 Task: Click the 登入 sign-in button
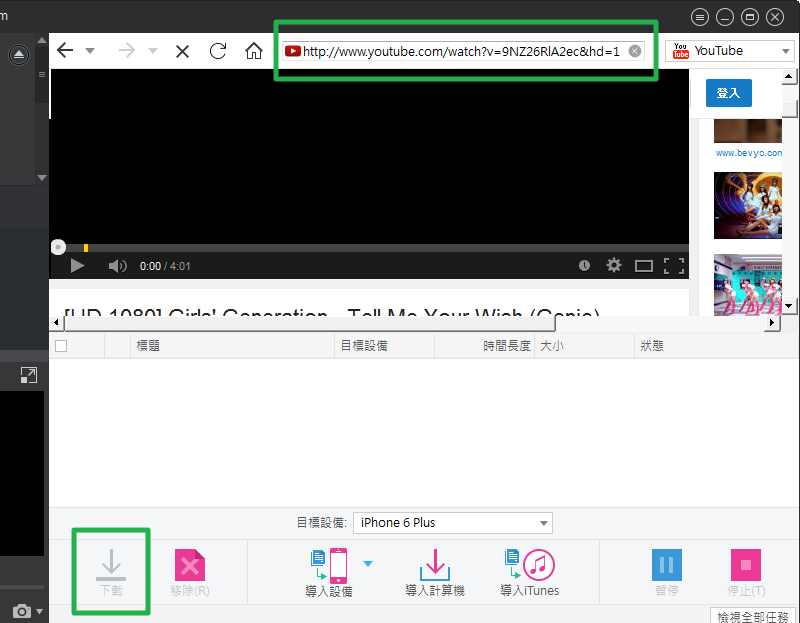728,93
